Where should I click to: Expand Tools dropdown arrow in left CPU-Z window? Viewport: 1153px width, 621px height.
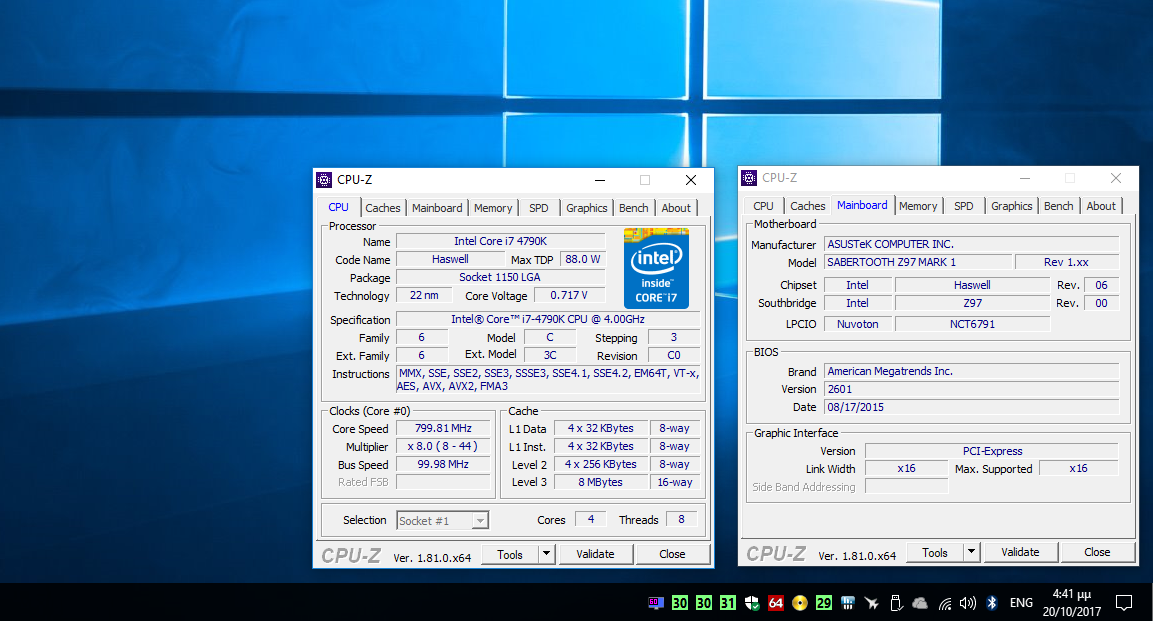(546, 554)
